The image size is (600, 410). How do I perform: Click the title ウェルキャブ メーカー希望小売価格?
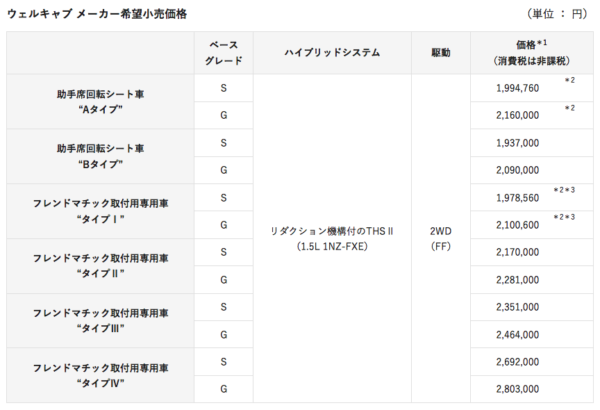[97, 14]
